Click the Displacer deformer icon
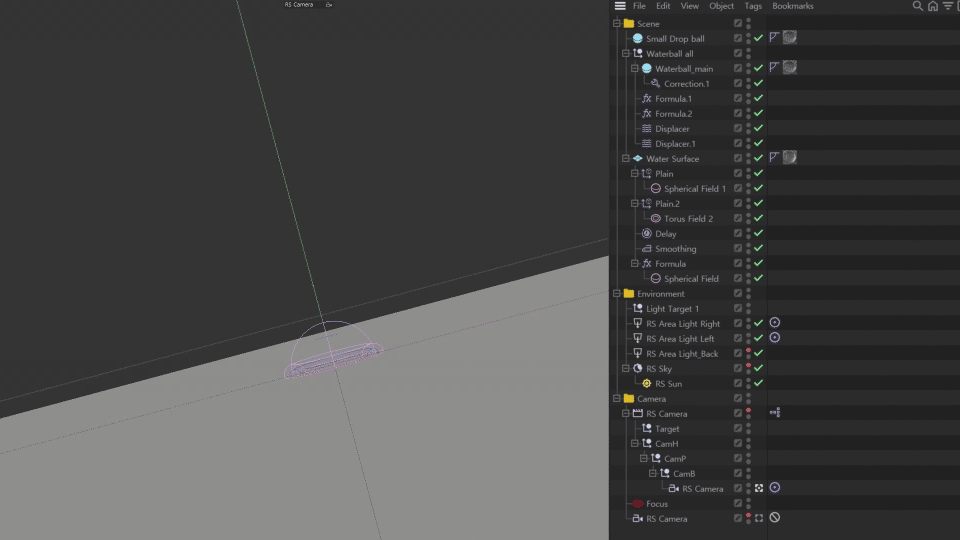The height and width of the screenshot is (540, 960). [647, 129]
